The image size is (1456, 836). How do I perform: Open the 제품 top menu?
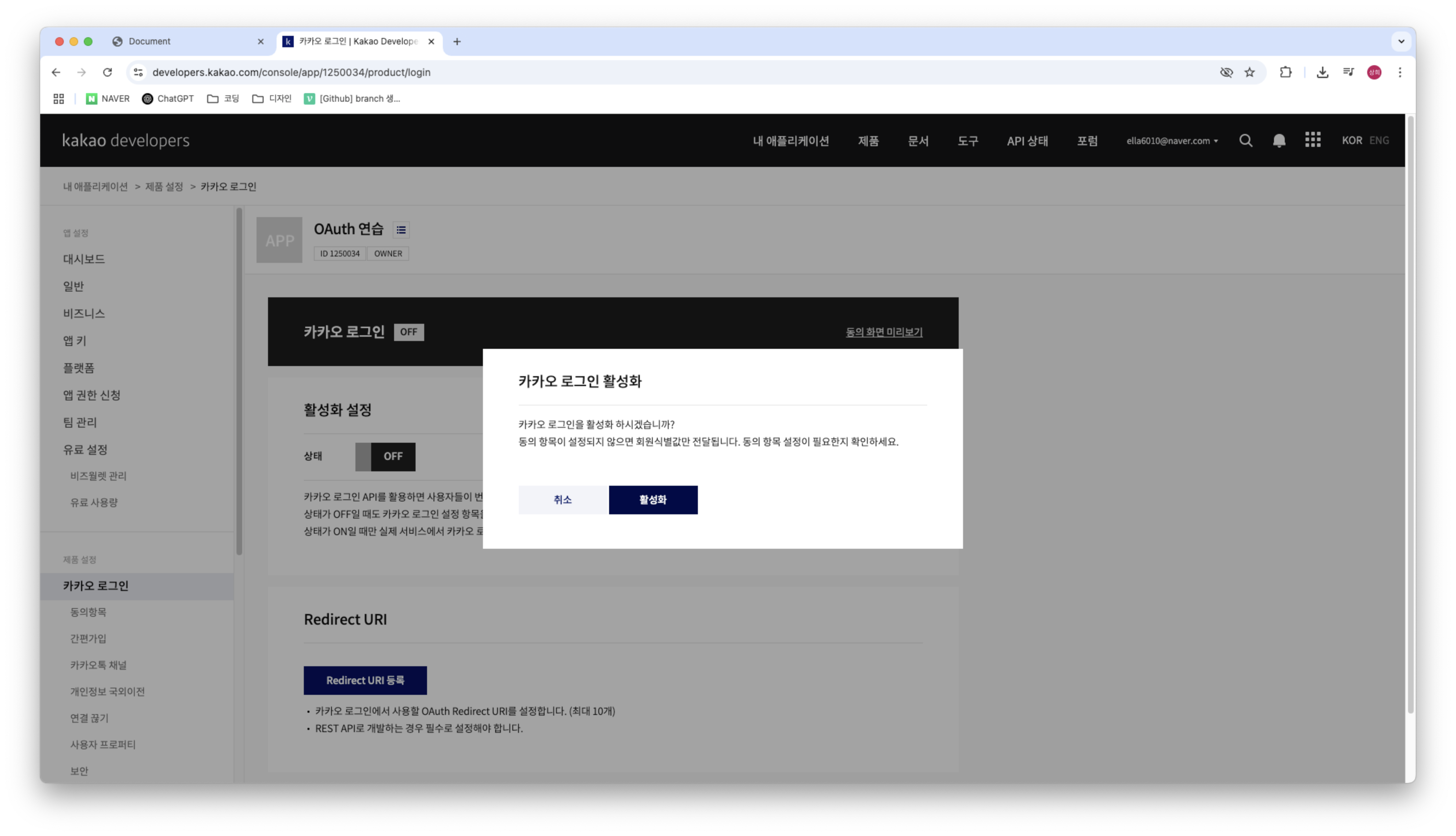tap(868, 141)
